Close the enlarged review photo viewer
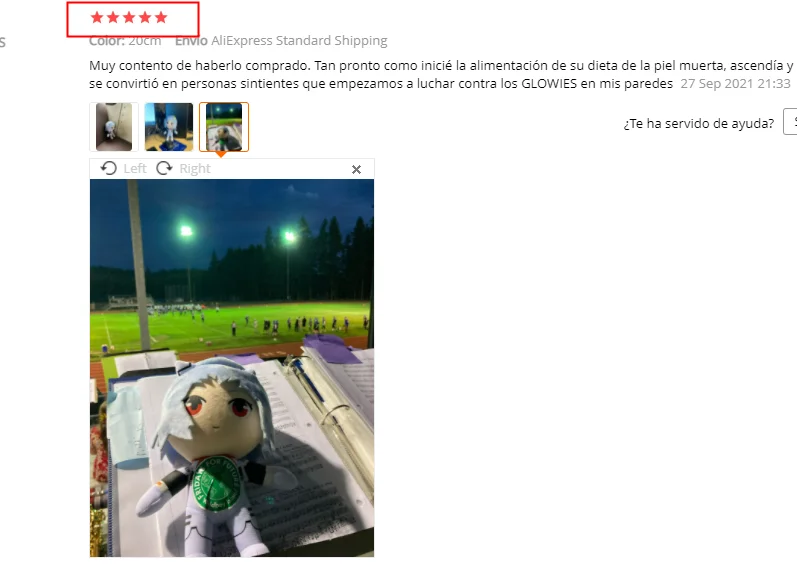This screenshot has height=569, width=797. pos(356,169)
